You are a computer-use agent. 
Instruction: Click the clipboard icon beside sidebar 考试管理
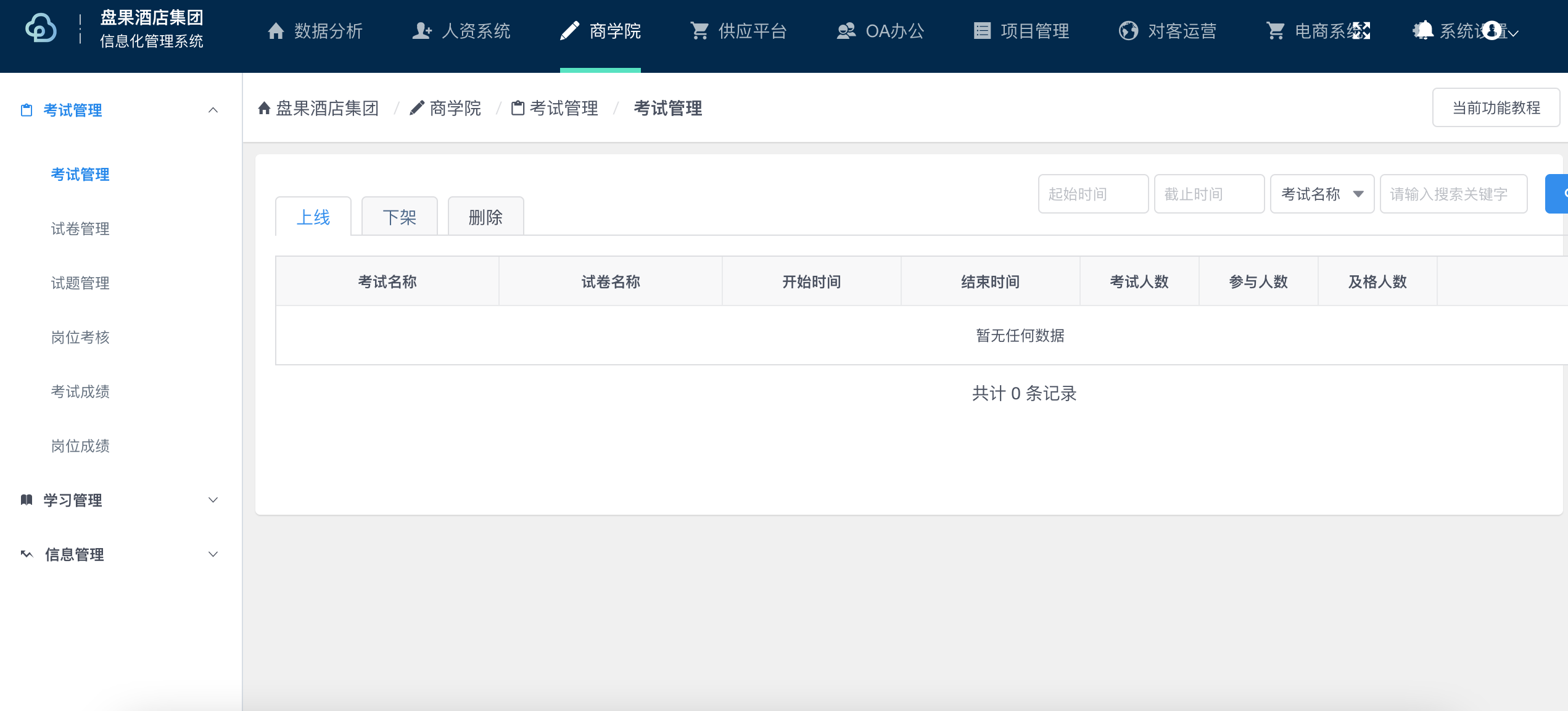point(27,110)
